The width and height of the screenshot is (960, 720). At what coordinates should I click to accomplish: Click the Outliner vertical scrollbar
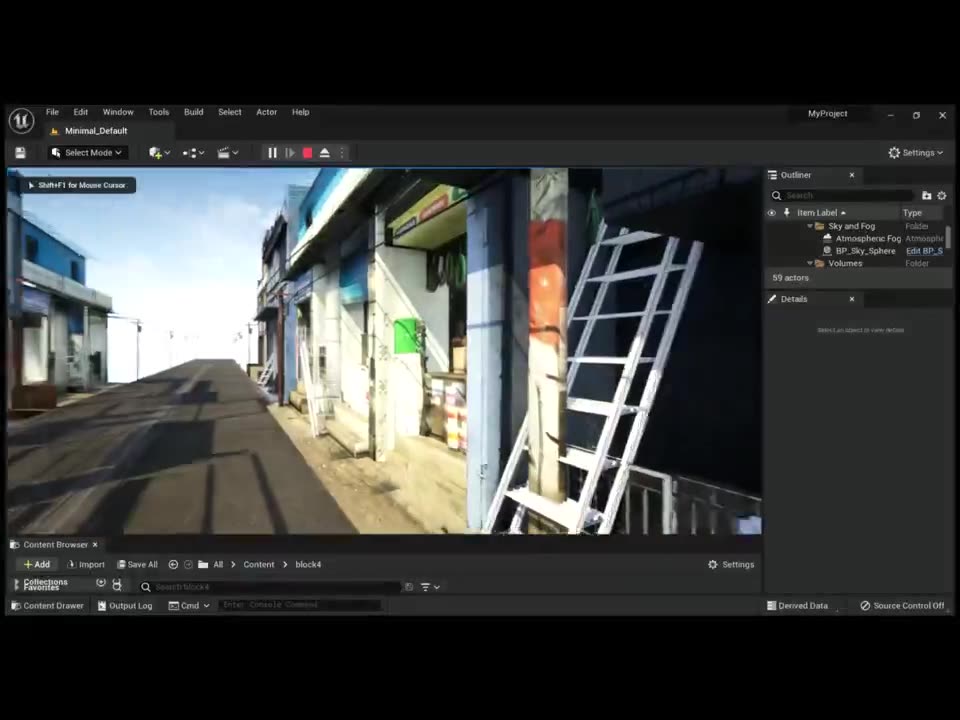(x=948, y=237)
